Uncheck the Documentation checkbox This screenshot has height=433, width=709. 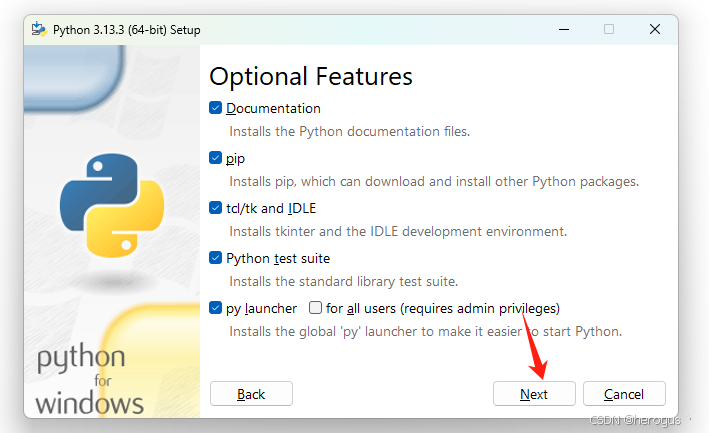[215, 108]
